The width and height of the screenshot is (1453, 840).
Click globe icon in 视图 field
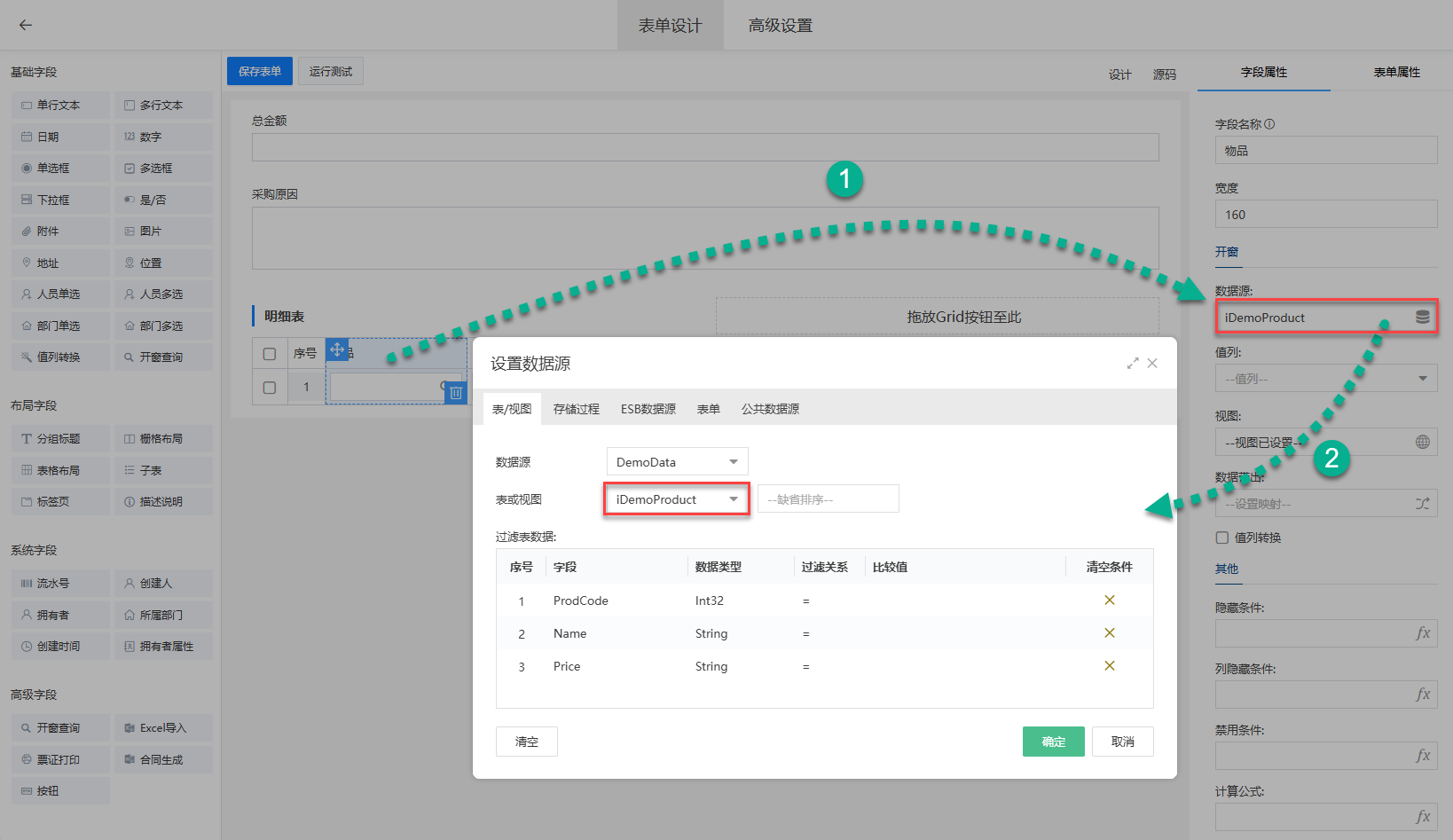point(1422,442)
